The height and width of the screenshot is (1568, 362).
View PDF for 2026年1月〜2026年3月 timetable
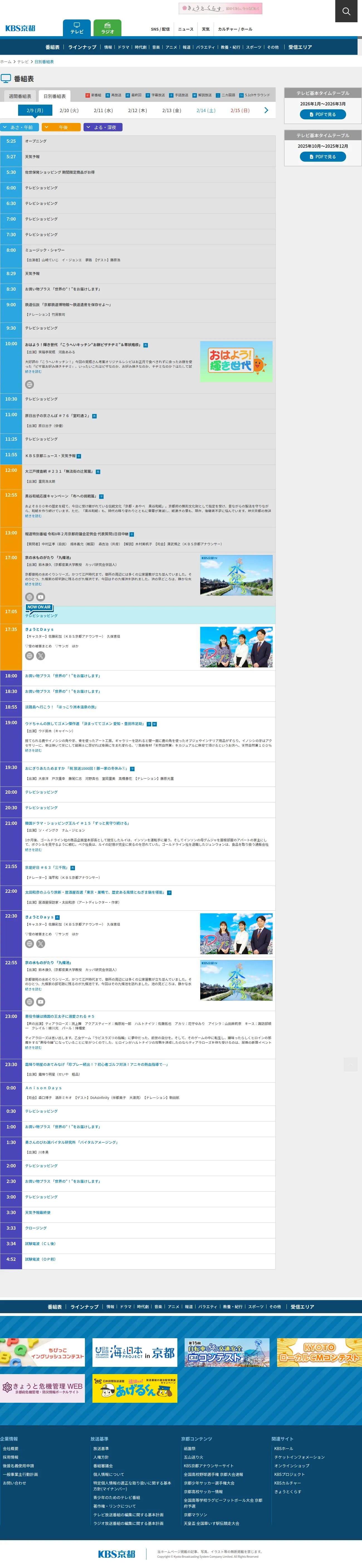322,114
